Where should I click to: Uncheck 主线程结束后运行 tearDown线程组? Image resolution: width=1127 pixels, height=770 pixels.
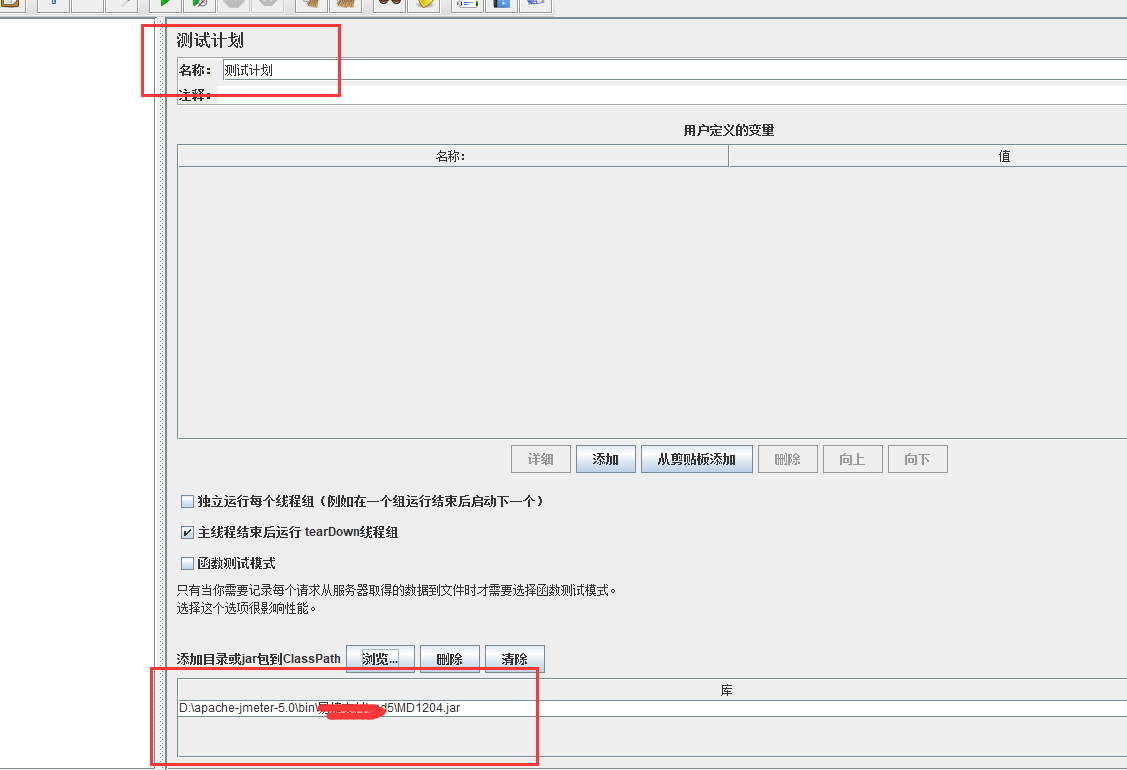click(187, 533)
